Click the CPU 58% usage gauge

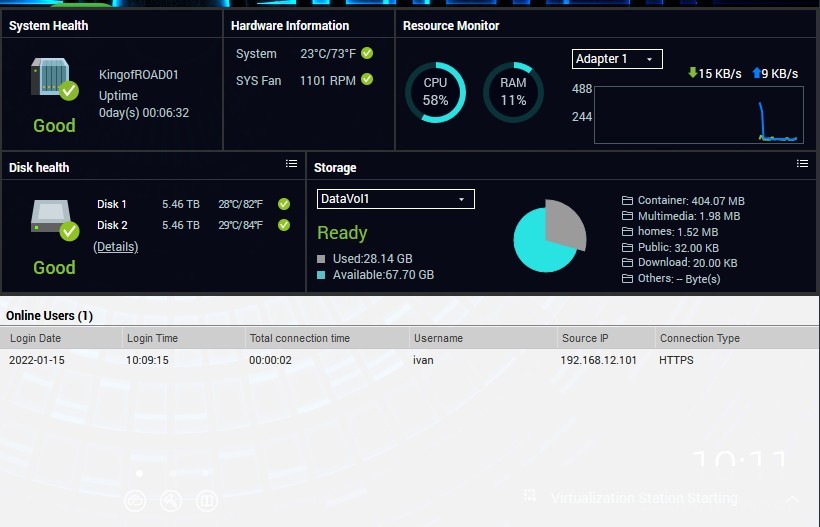click(x=436, y=93)
